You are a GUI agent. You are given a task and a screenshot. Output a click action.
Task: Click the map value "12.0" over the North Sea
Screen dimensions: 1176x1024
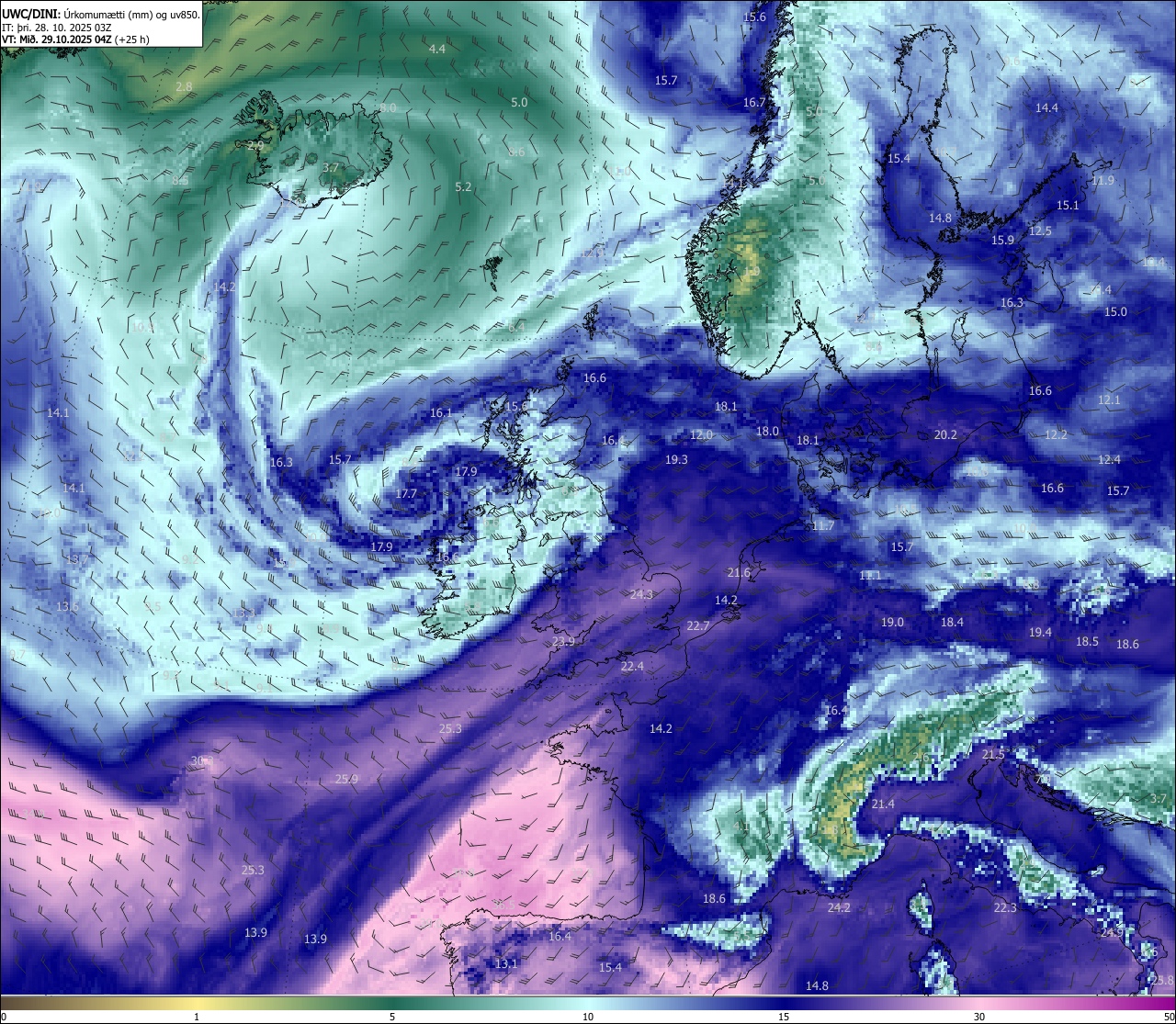point(701,434)
